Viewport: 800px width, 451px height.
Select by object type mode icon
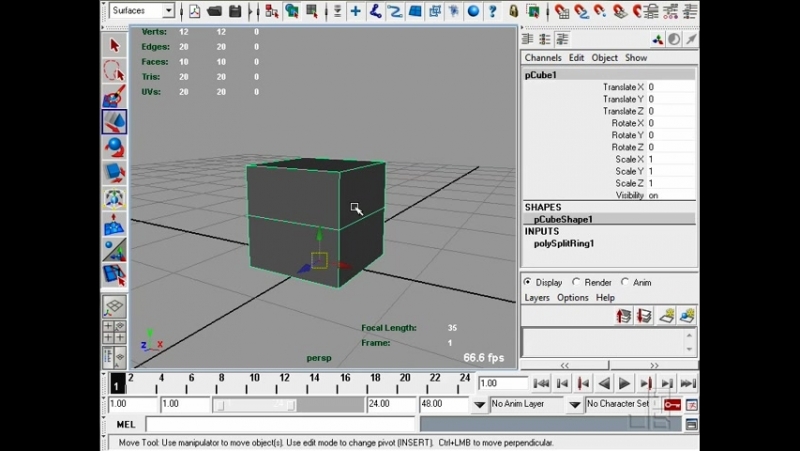[x=292, y=11]
